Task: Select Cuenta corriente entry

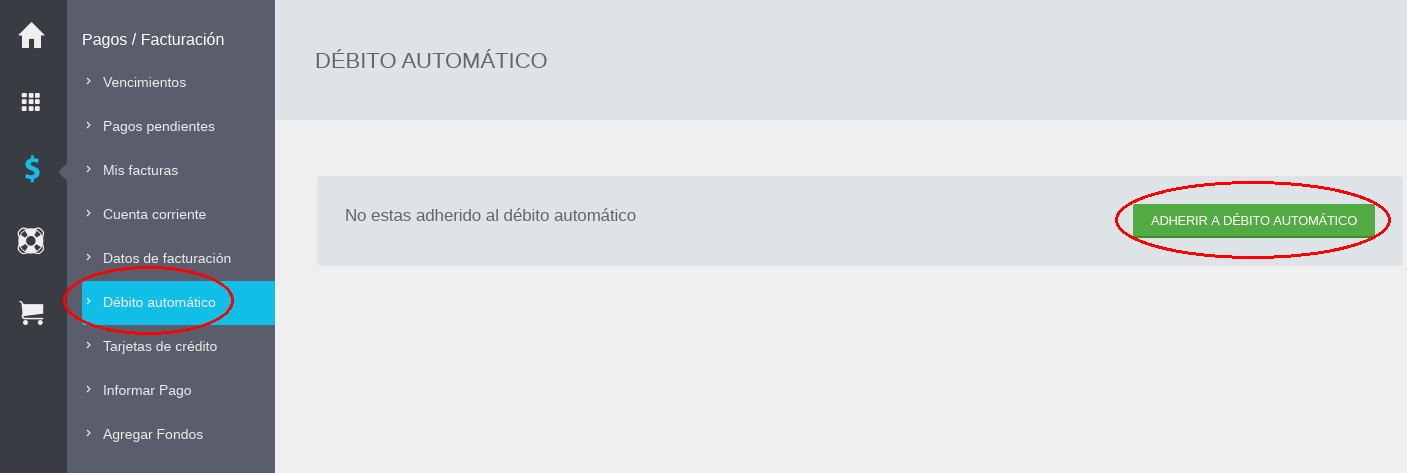Action: [x=154, y=214]
